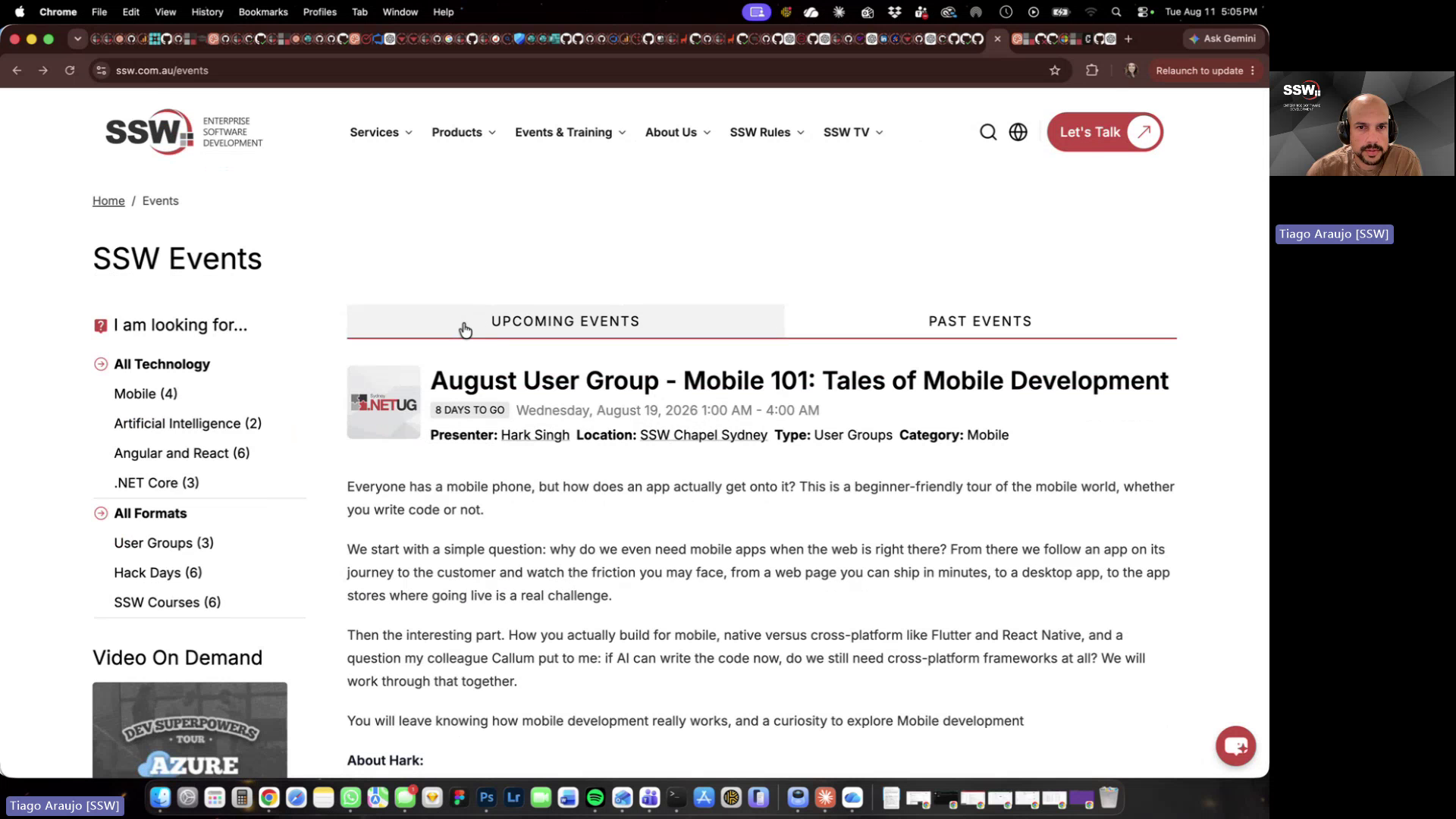
Task: Click the globe language icon
Action: [x=1018, y=132]
